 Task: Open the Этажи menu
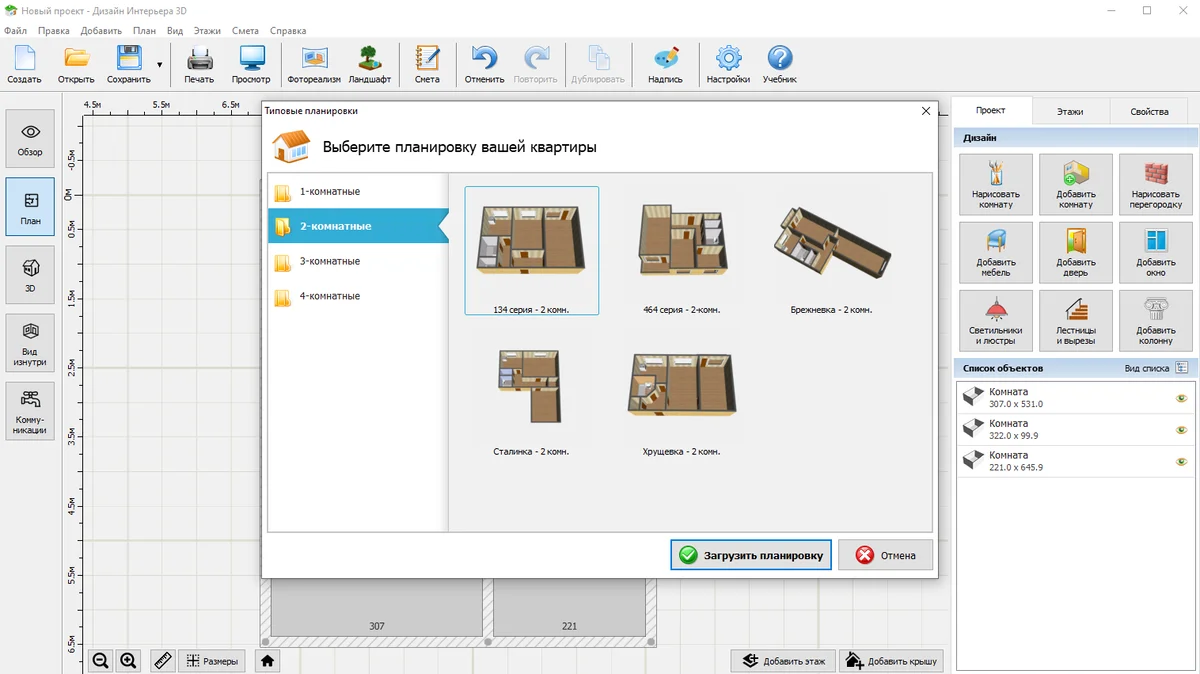coord(207,31)
